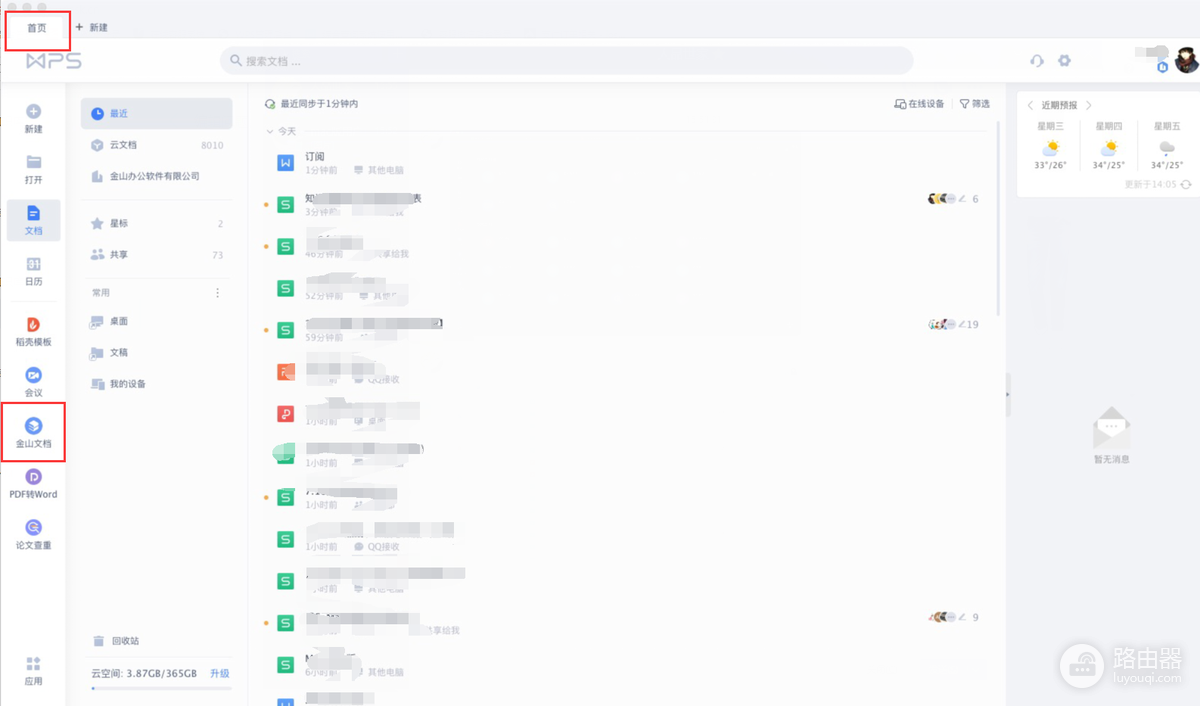Click 云空间: 3.87GB/365GB text
The width and height of the screenshot is (1200, 706).
click(144, 674)
